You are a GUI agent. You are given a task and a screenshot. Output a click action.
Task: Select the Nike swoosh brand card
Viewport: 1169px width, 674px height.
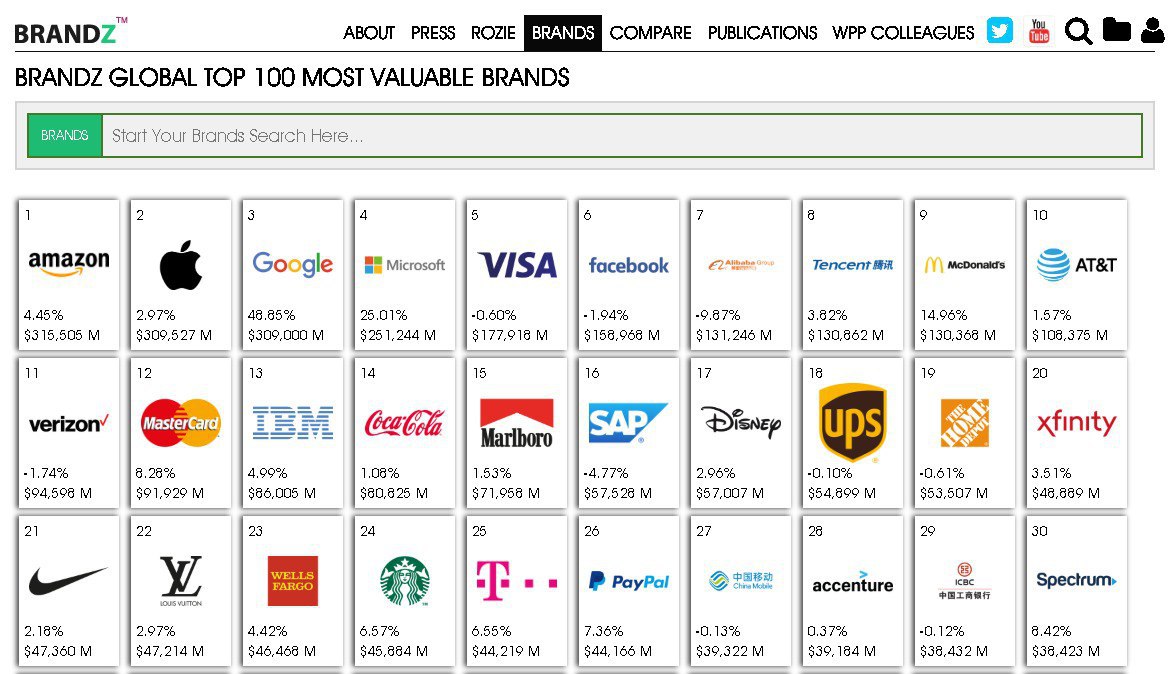(69, 590)
